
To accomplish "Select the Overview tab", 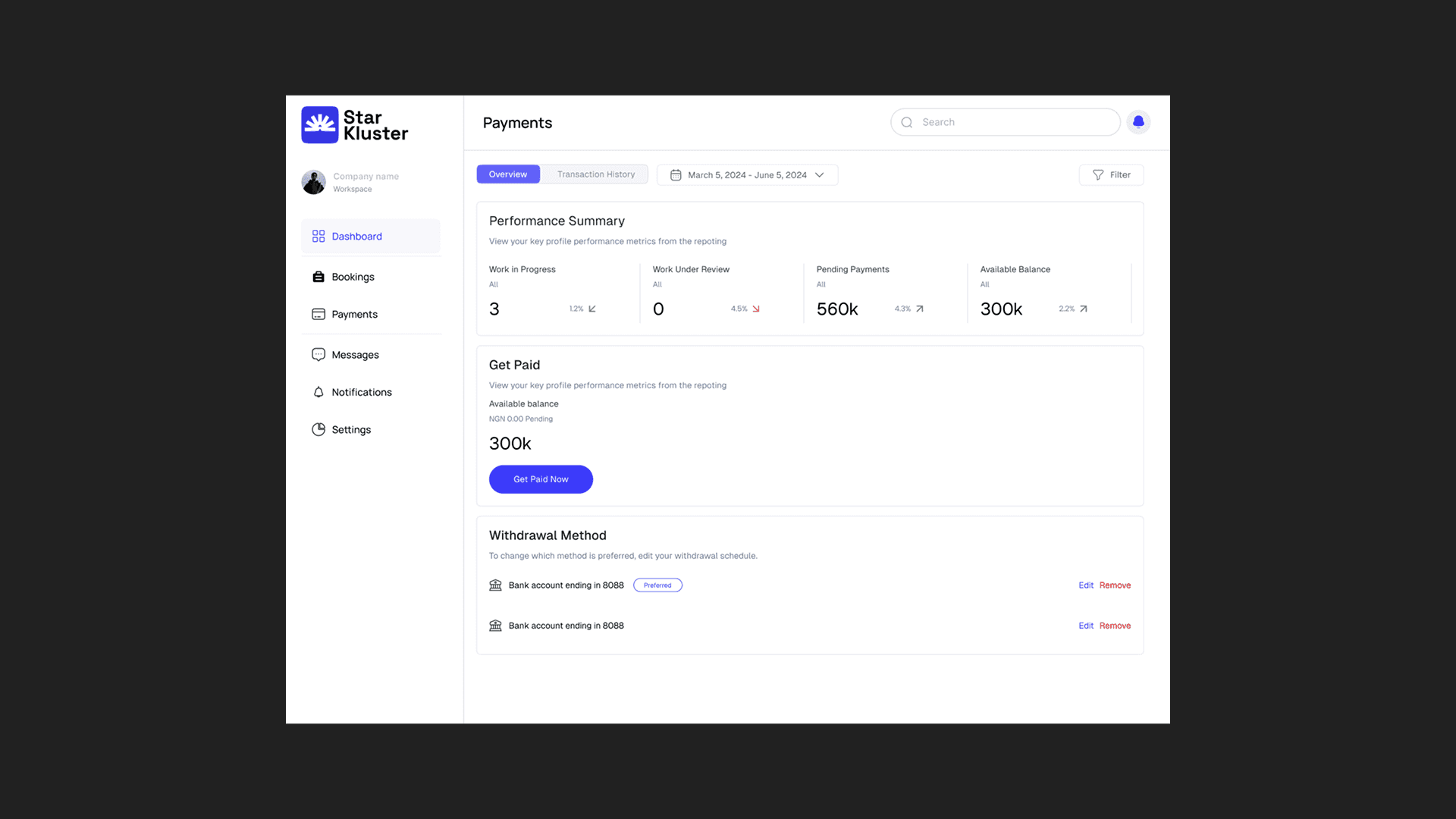I will pyautogui.click(x=508, y=174).
